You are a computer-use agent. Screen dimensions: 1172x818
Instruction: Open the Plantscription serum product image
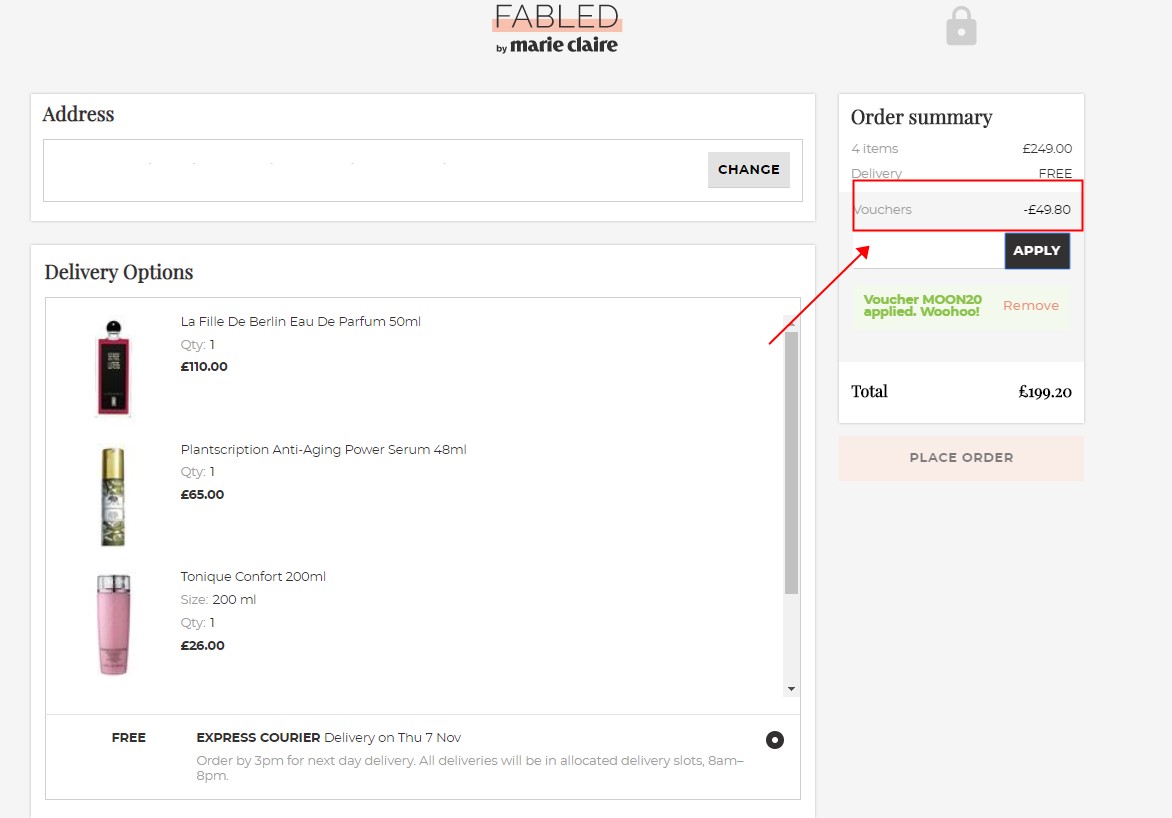[113, 496]
